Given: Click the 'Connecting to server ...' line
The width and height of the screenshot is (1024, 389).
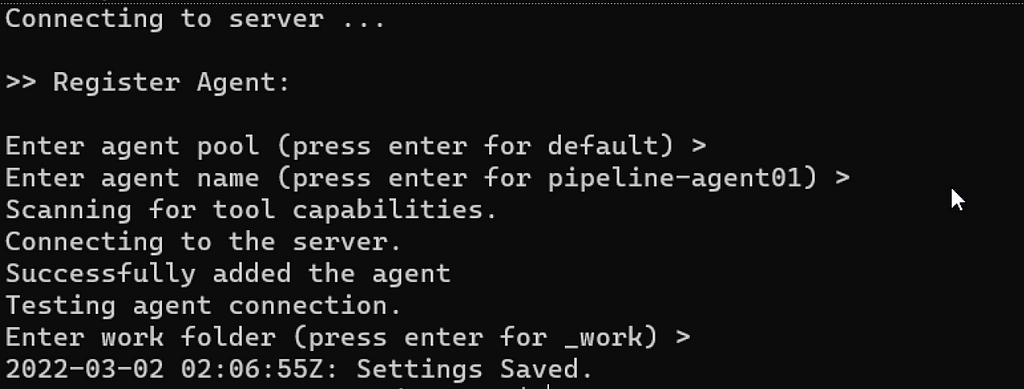Looking at the screenshot, I should click(x=195, y=19).
